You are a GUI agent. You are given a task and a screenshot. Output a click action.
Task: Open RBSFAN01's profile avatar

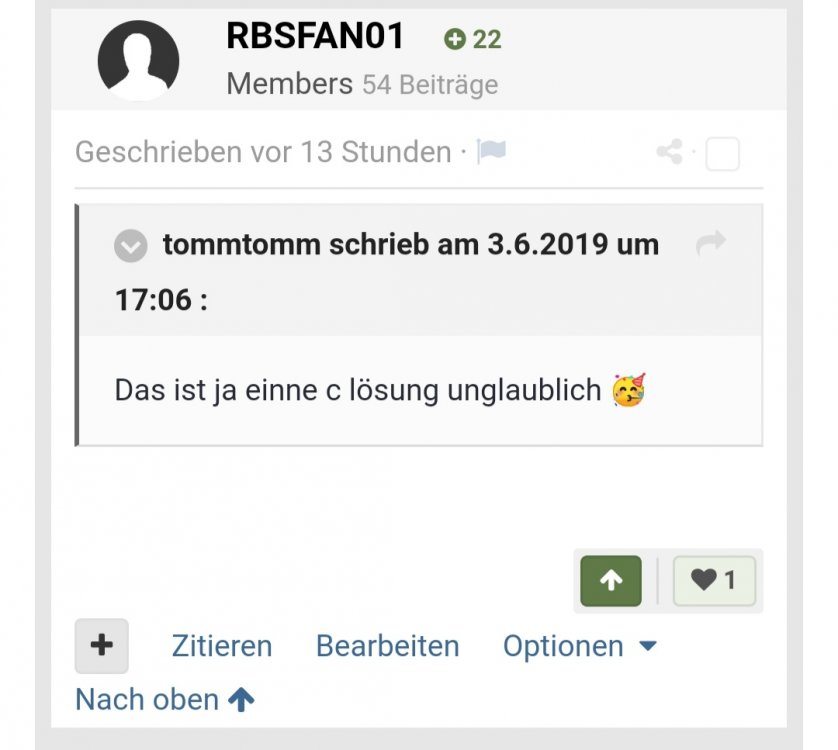pos(138,60)
